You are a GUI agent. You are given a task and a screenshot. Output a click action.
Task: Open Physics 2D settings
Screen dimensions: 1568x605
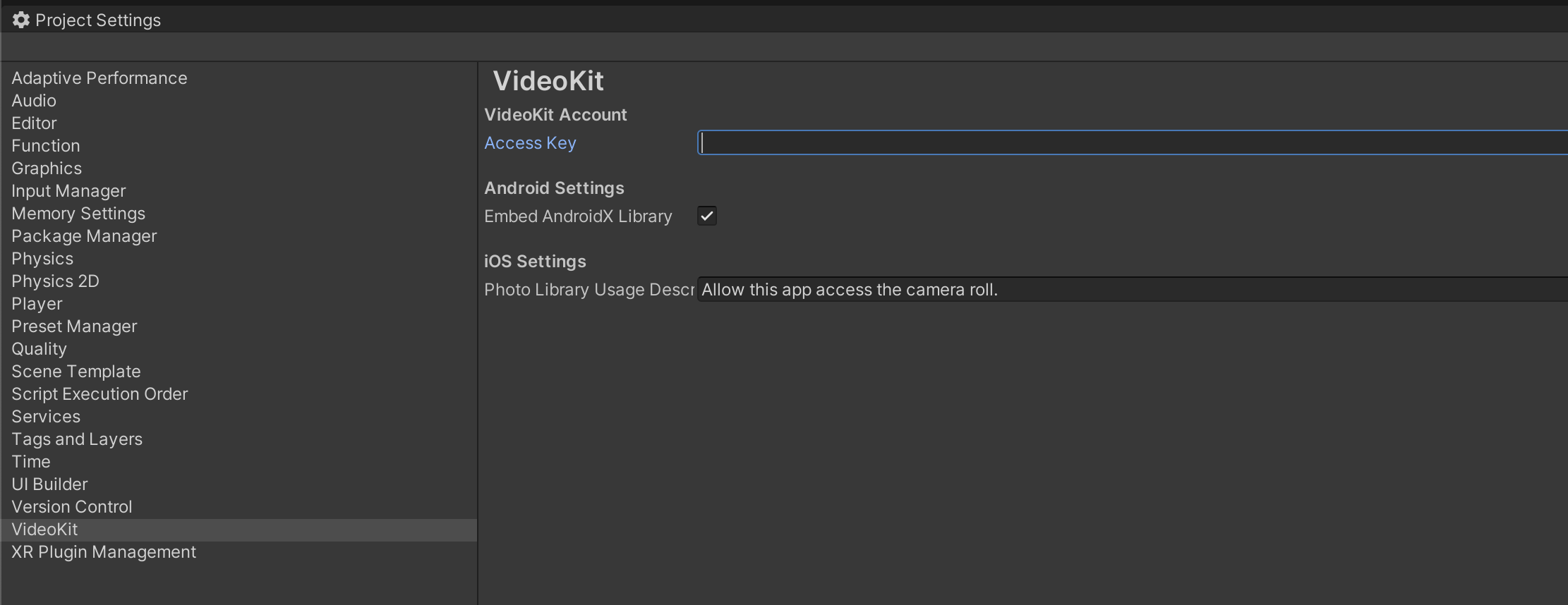click(x=239, y=281)
